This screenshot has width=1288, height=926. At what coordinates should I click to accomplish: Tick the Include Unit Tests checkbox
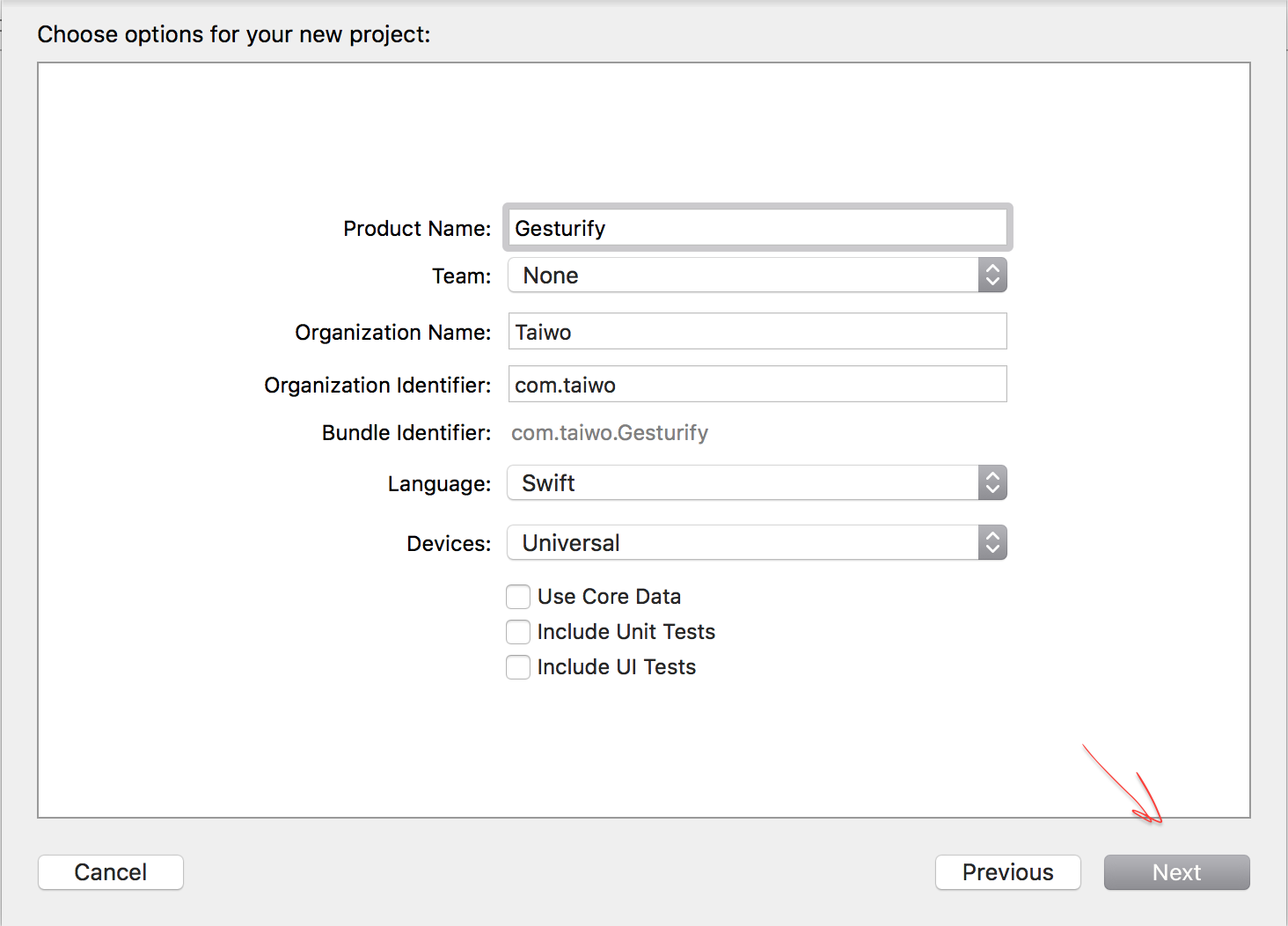click(518, 632)
